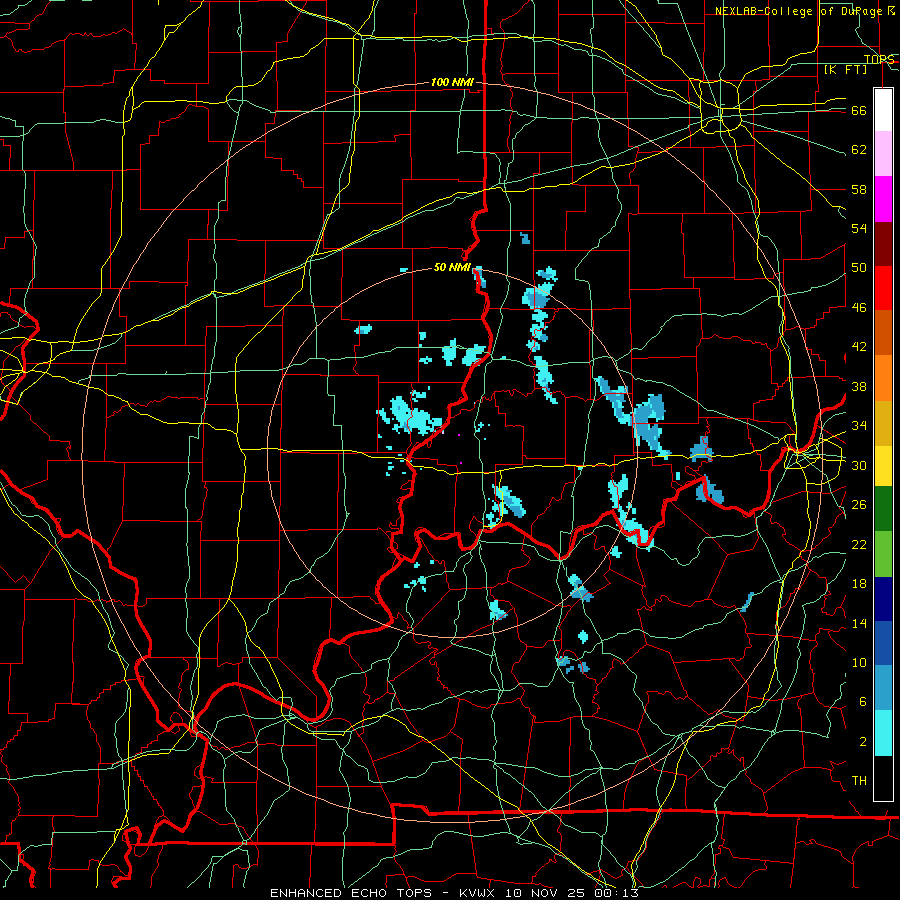Click the "54" scale label
Screen dimensions: 900x900
click(859, 228)
